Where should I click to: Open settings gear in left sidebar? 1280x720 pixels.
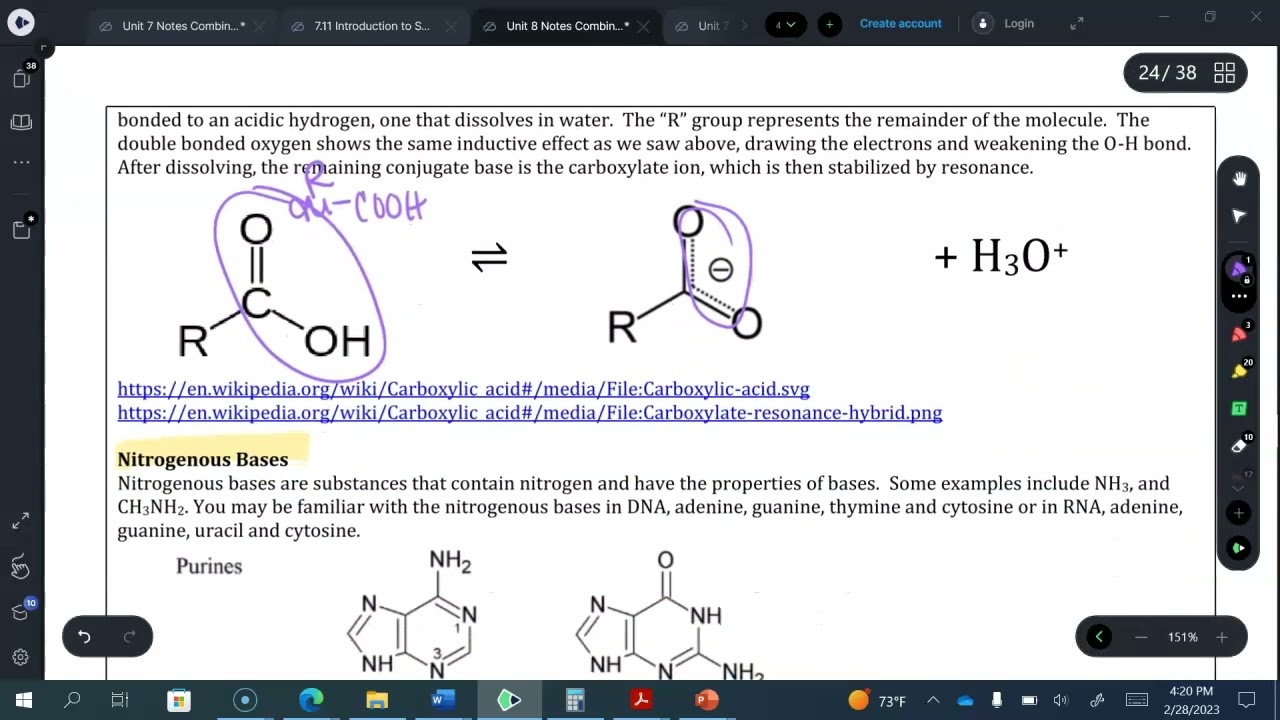(21, 657)
